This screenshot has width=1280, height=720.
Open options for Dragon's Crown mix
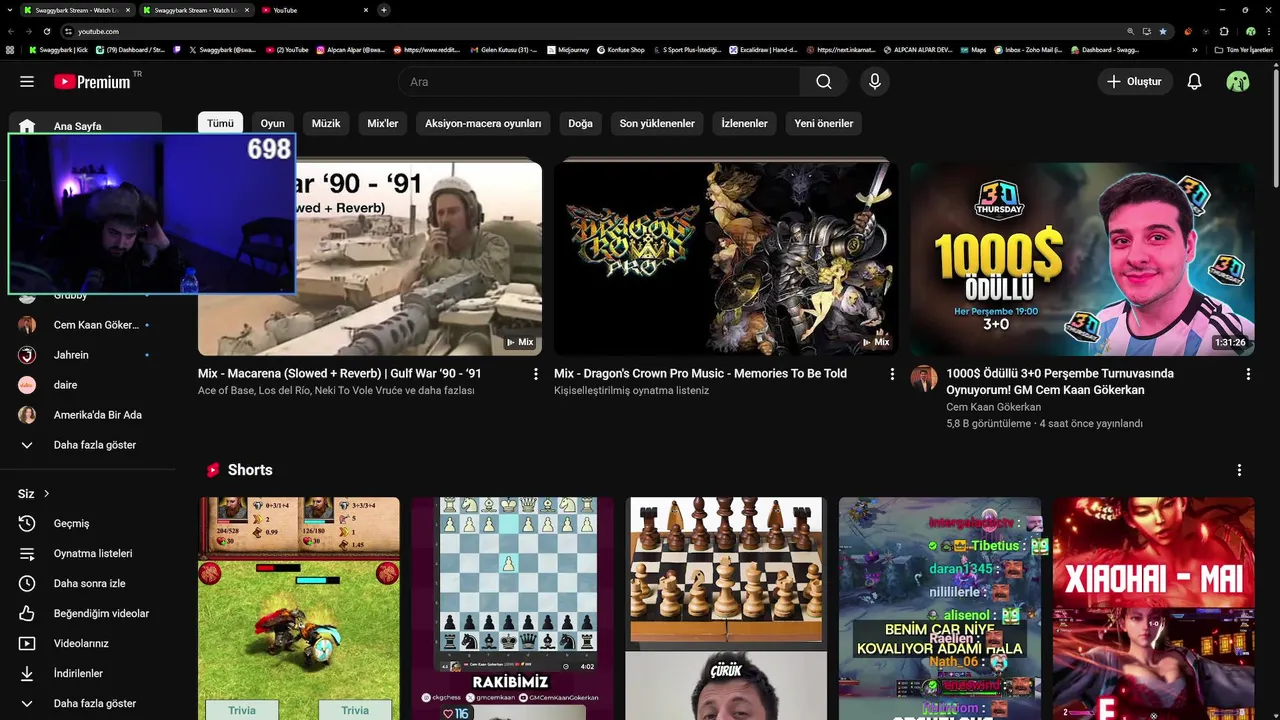click(892, 374)
